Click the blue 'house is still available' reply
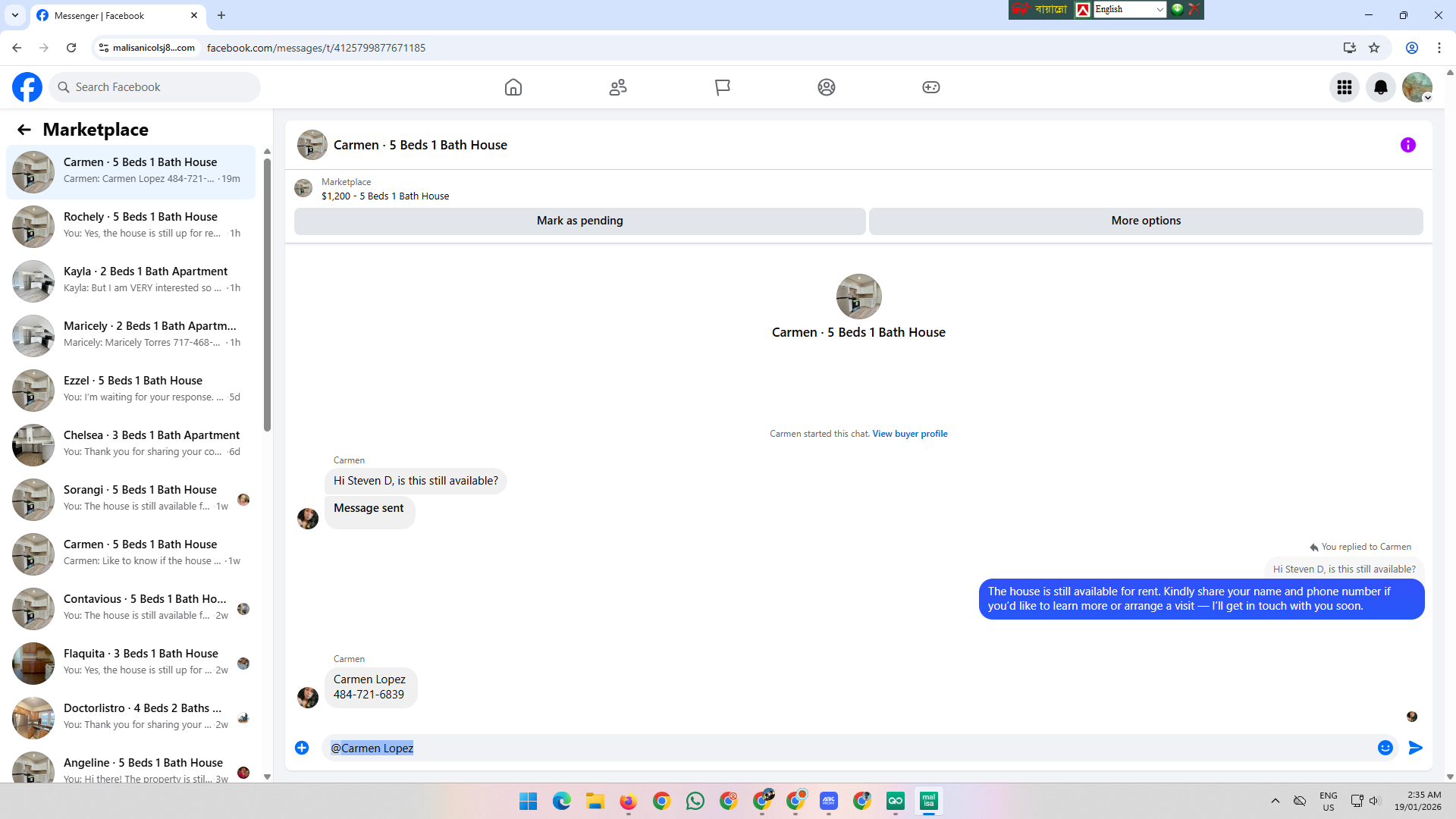This screenshot has height=819, width=1456. (1201, 599)
